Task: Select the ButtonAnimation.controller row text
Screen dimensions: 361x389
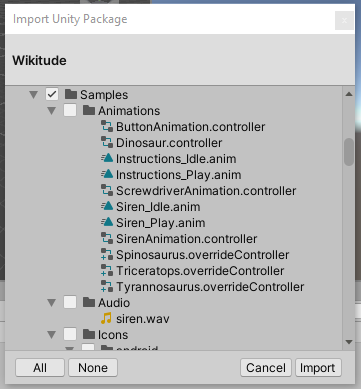Action: point(191,127)
